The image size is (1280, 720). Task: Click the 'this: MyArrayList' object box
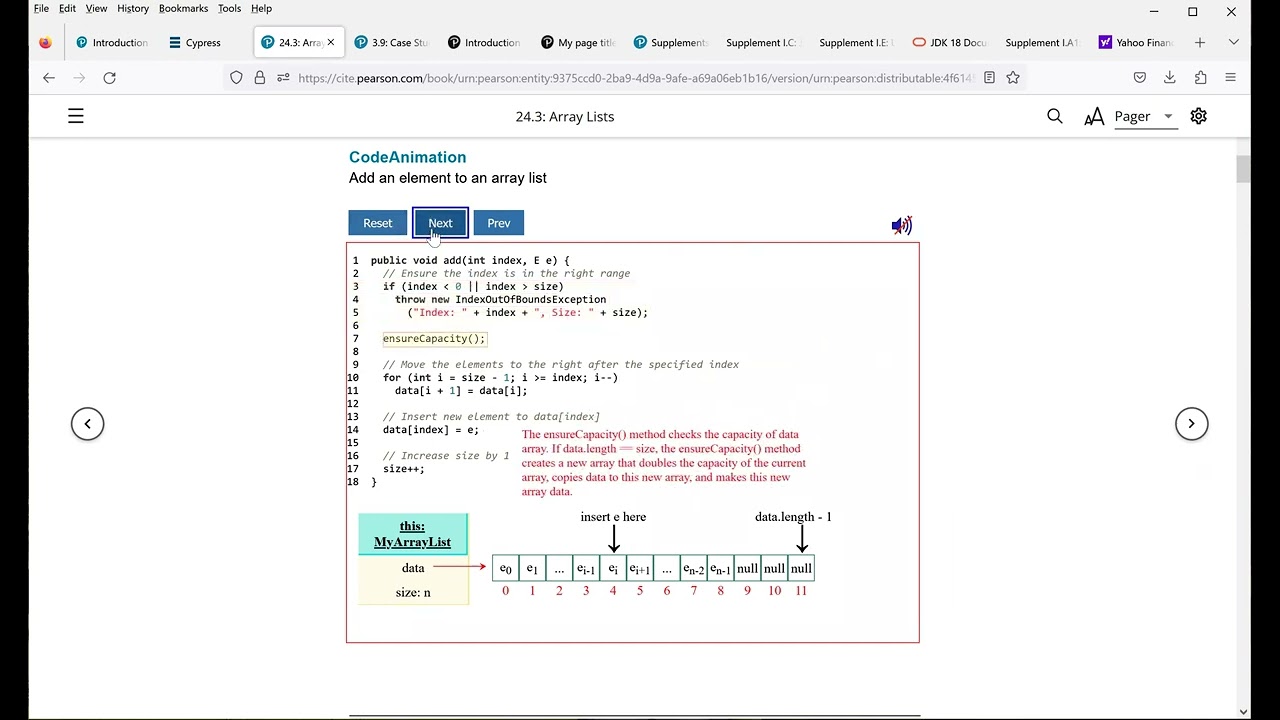[412, 534]
